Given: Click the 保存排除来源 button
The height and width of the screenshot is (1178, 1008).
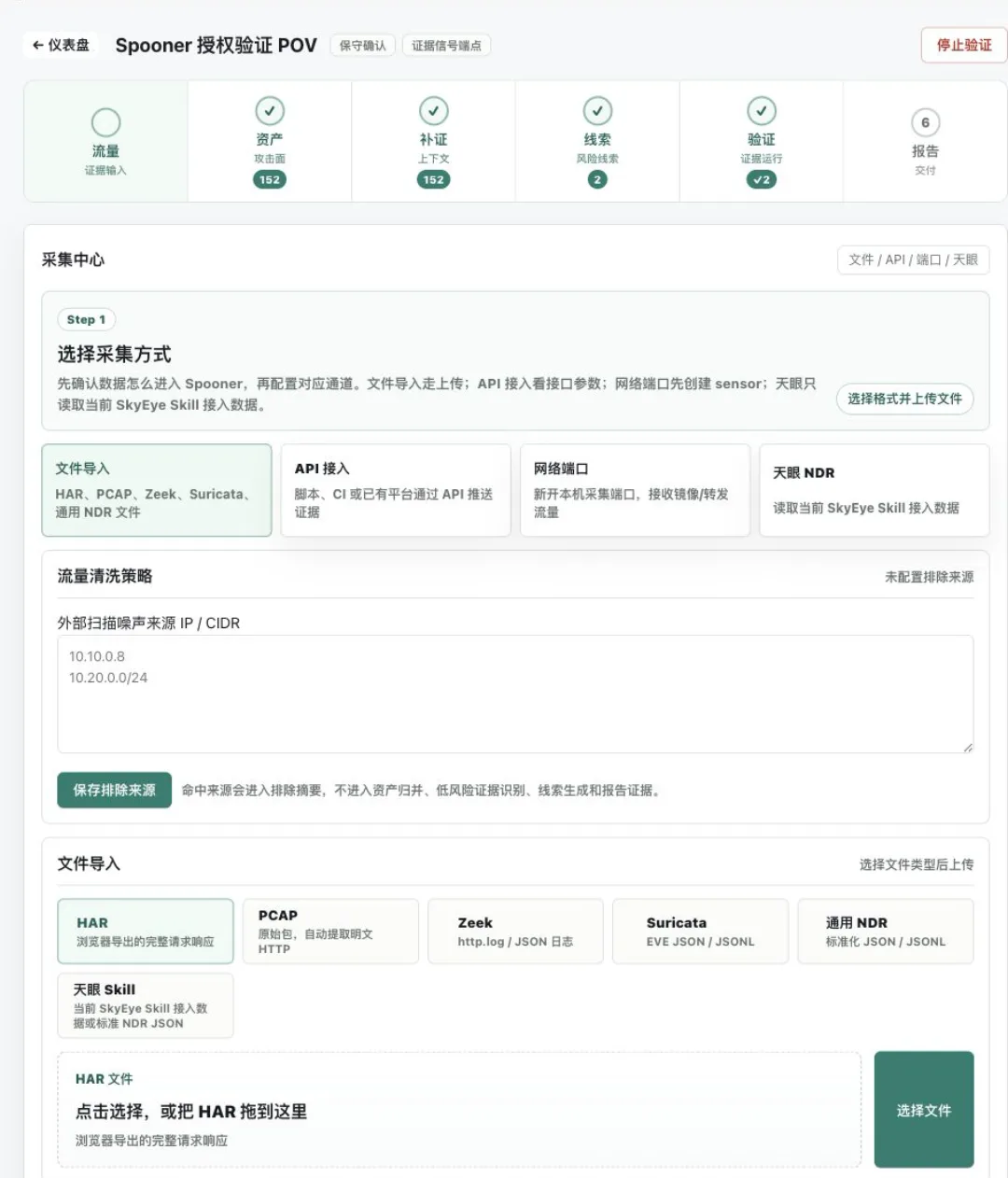Looking at the screenshot, I should (115, 790).
